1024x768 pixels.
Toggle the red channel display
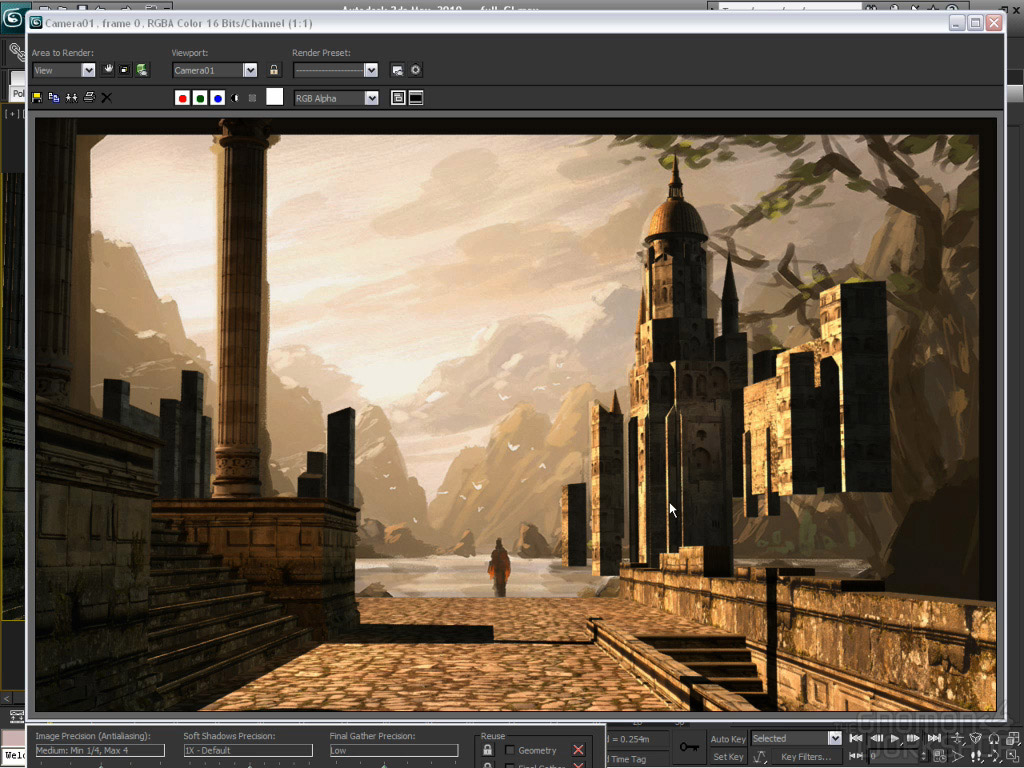tap(182, 98)
